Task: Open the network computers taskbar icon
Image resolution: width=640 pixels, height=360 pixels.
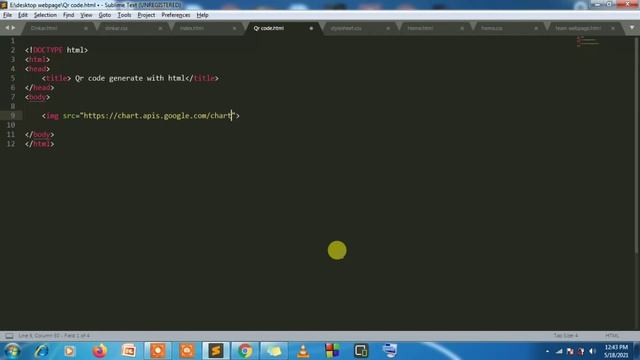Action: (390, 351)
